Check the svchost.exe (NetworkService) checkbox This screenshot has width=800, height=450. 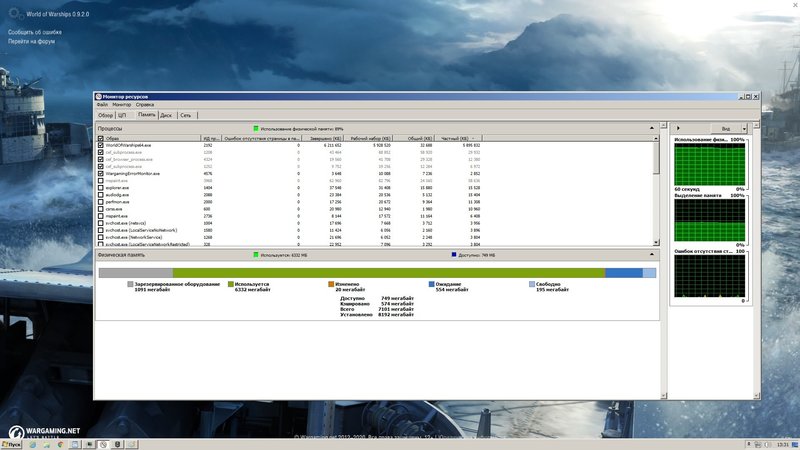(101, 237)
